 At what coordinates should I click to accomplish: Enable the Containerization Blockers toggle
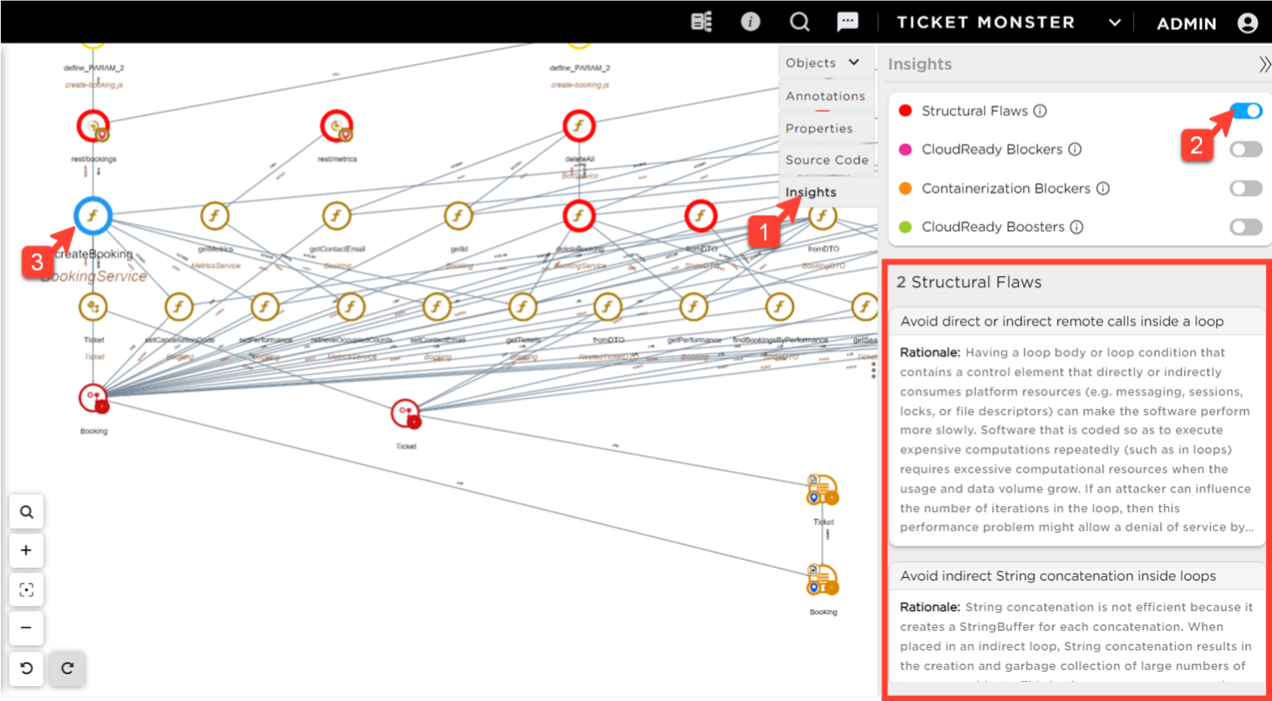[x=1246, y=188]
